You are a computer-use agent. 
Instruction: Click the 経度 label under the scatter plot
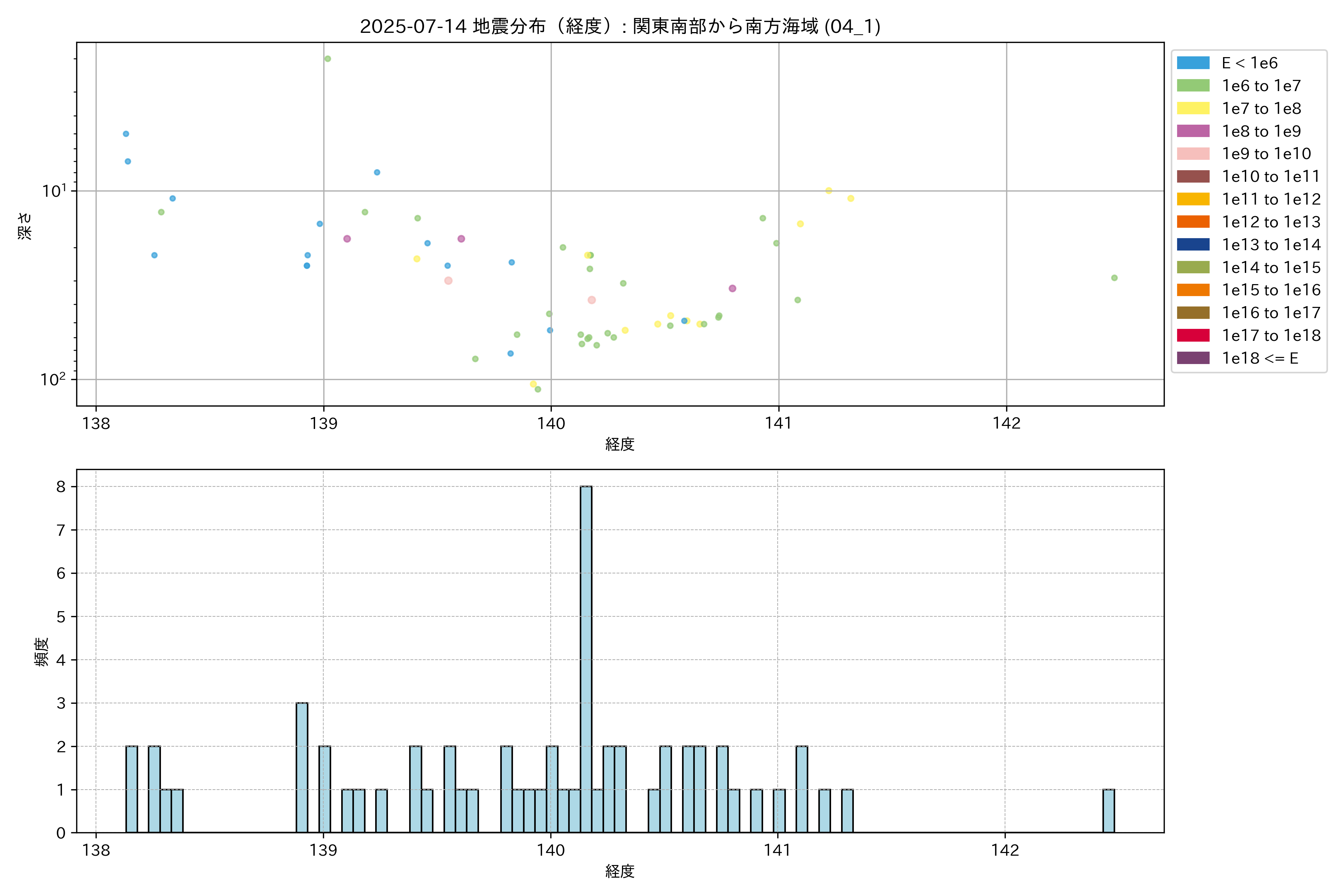[x=619, y=444]
